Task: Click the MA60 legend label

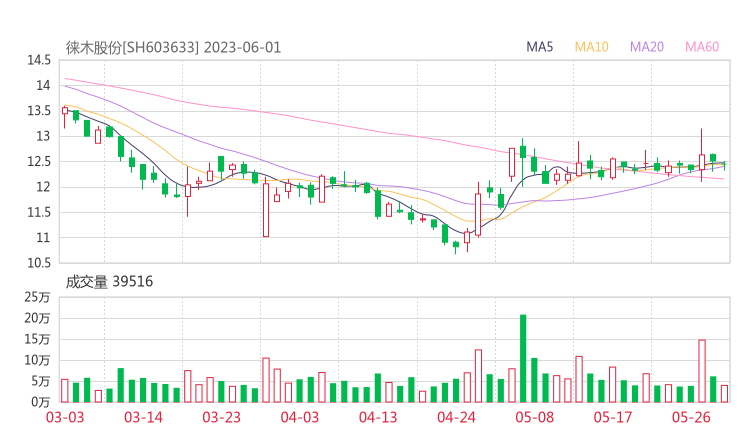Action: coord(702,47)
